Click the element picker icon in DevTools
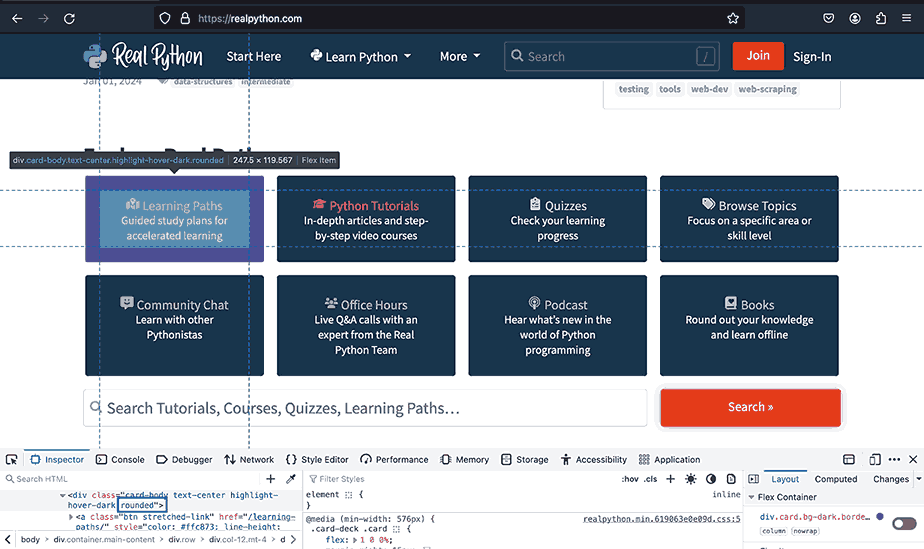This screenshot has width=924, height=549. (x=12, y=459)
